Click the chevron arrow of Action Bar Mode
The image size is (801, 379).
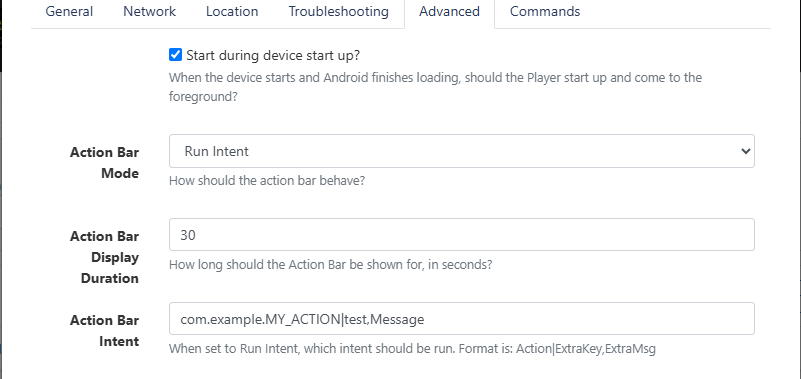click(745, 151)
